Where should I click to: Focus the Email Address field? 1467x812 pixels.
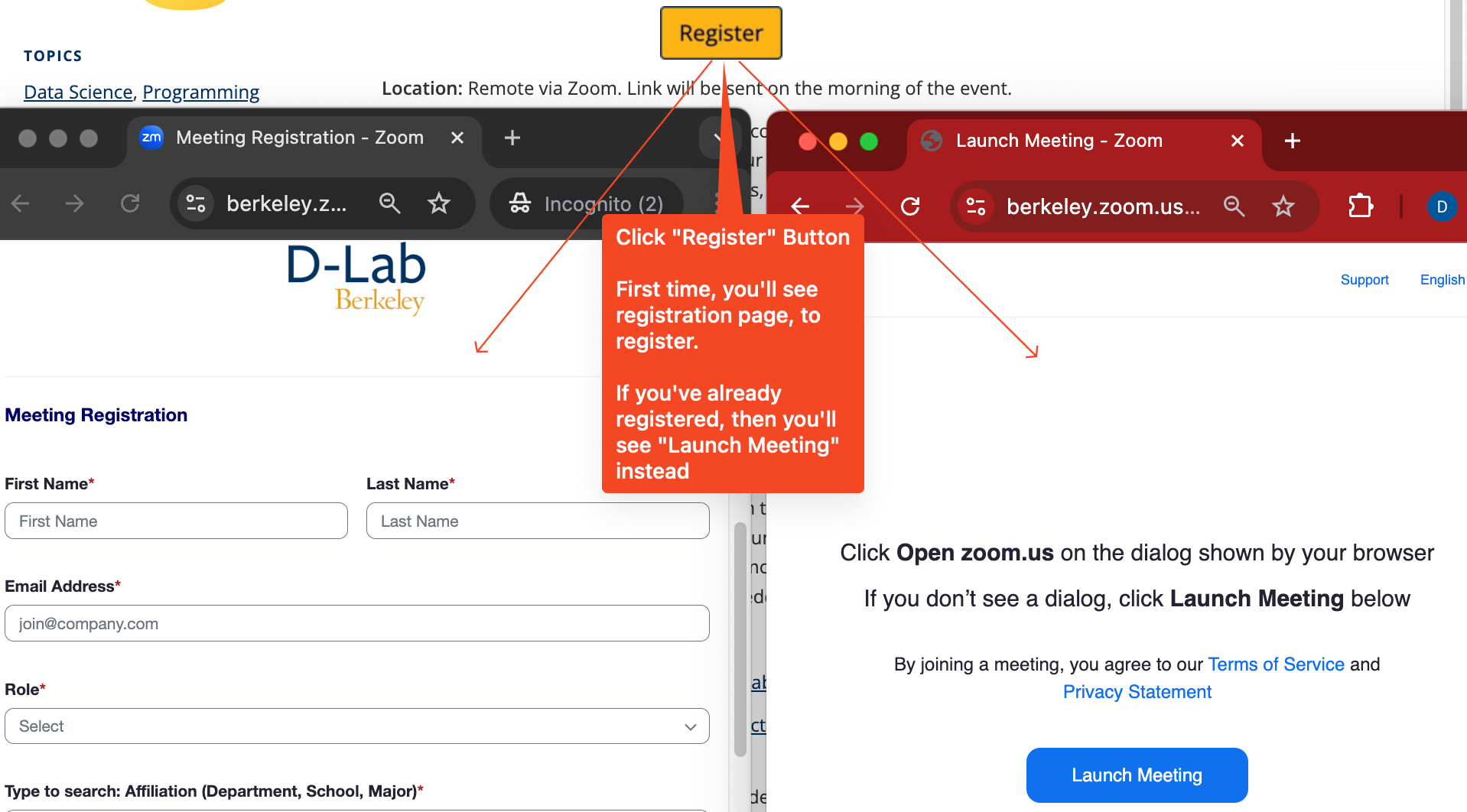tap(357, 623)
